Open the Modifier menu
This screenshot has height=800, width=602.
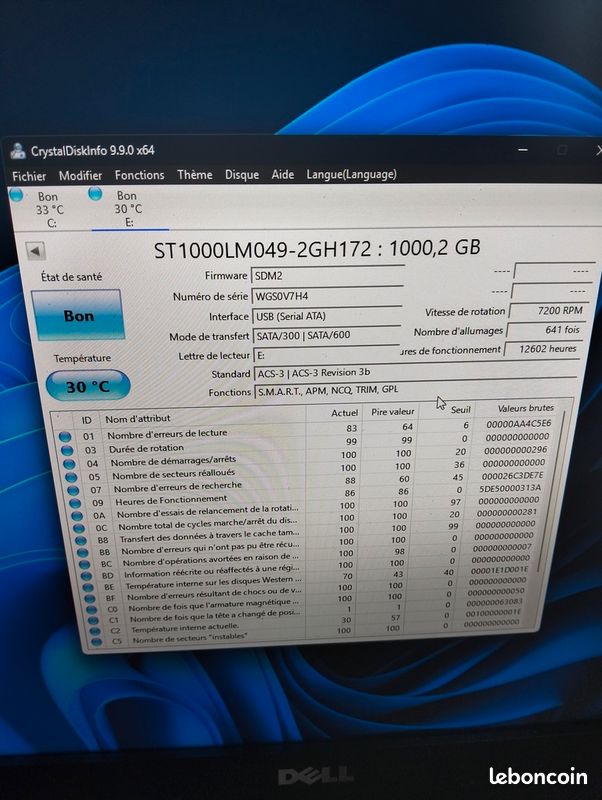[x=80, y=176]
